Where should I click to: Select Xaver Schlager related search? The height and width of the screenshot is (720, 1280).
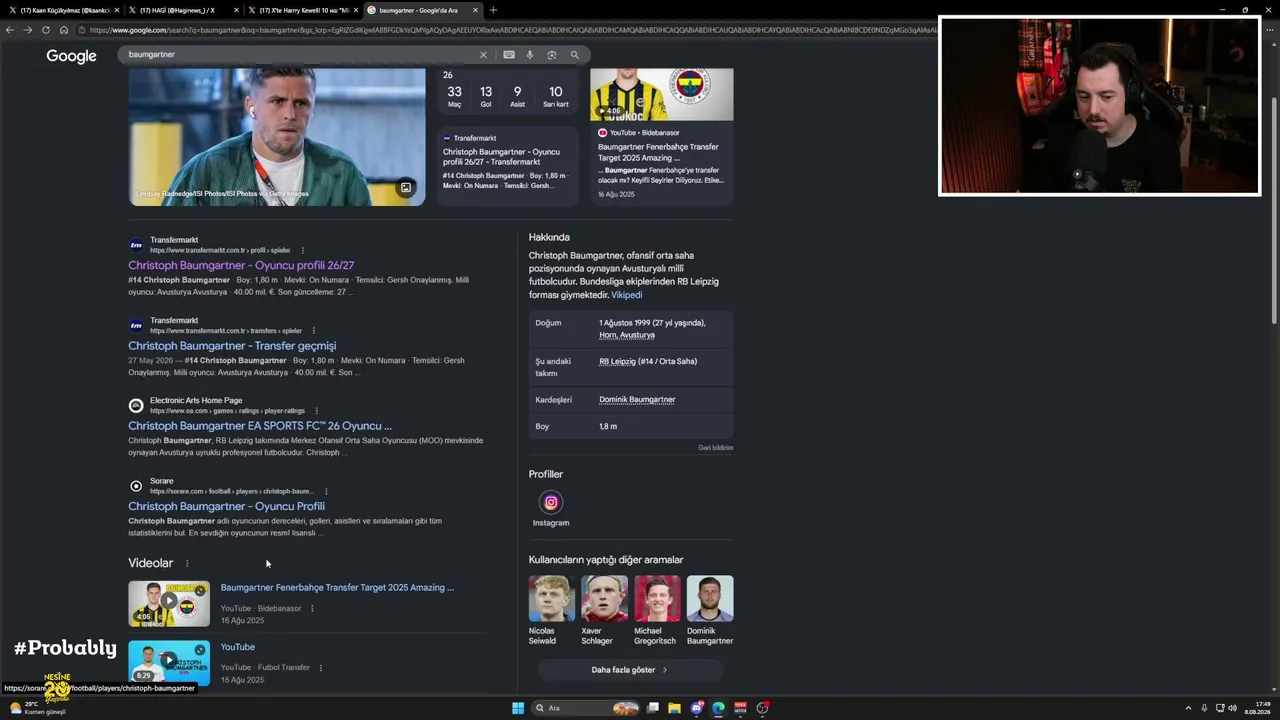[x=604, y=611]
